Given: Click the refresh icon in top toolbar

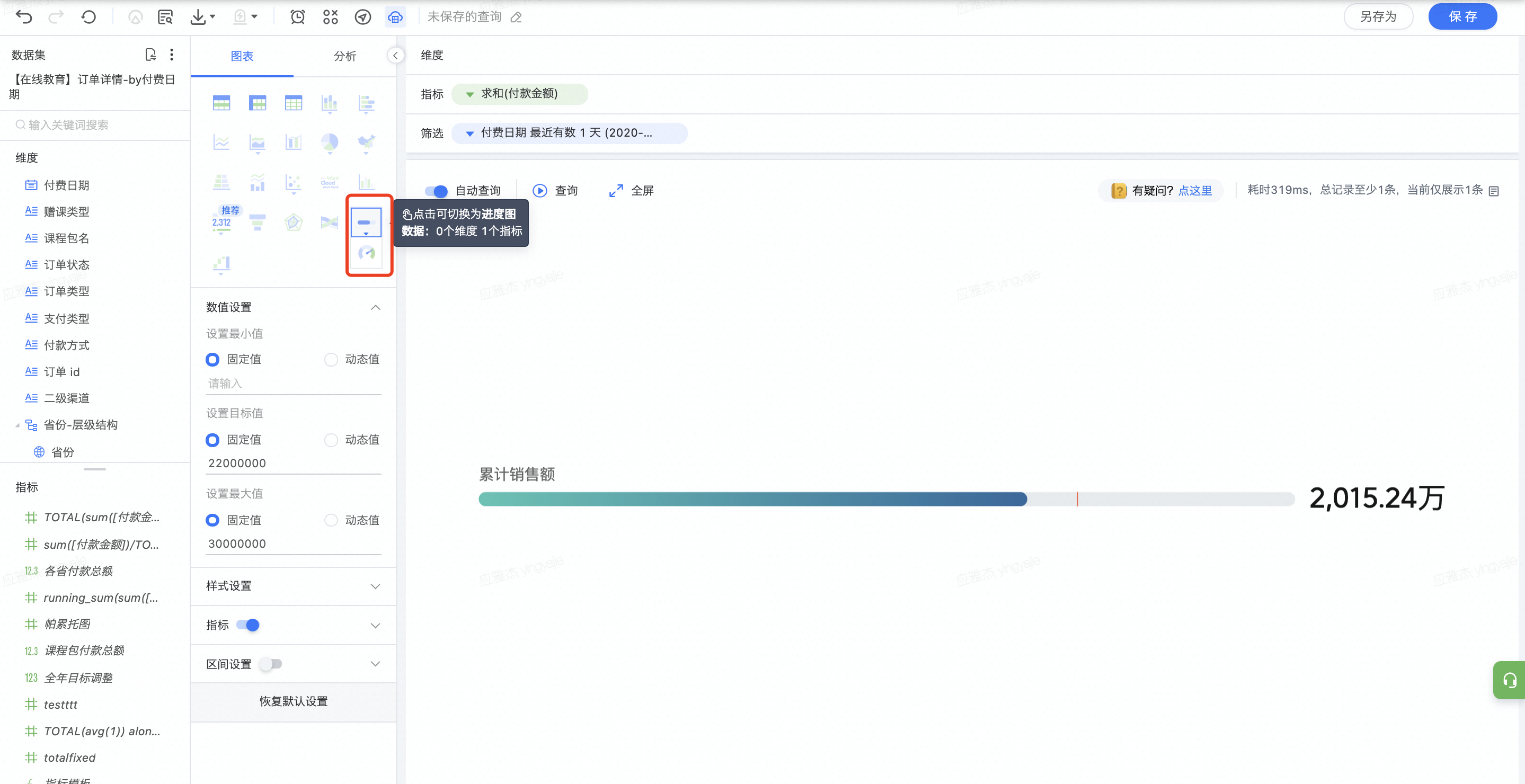Looking at the screenshot, I should pos(89,17).
